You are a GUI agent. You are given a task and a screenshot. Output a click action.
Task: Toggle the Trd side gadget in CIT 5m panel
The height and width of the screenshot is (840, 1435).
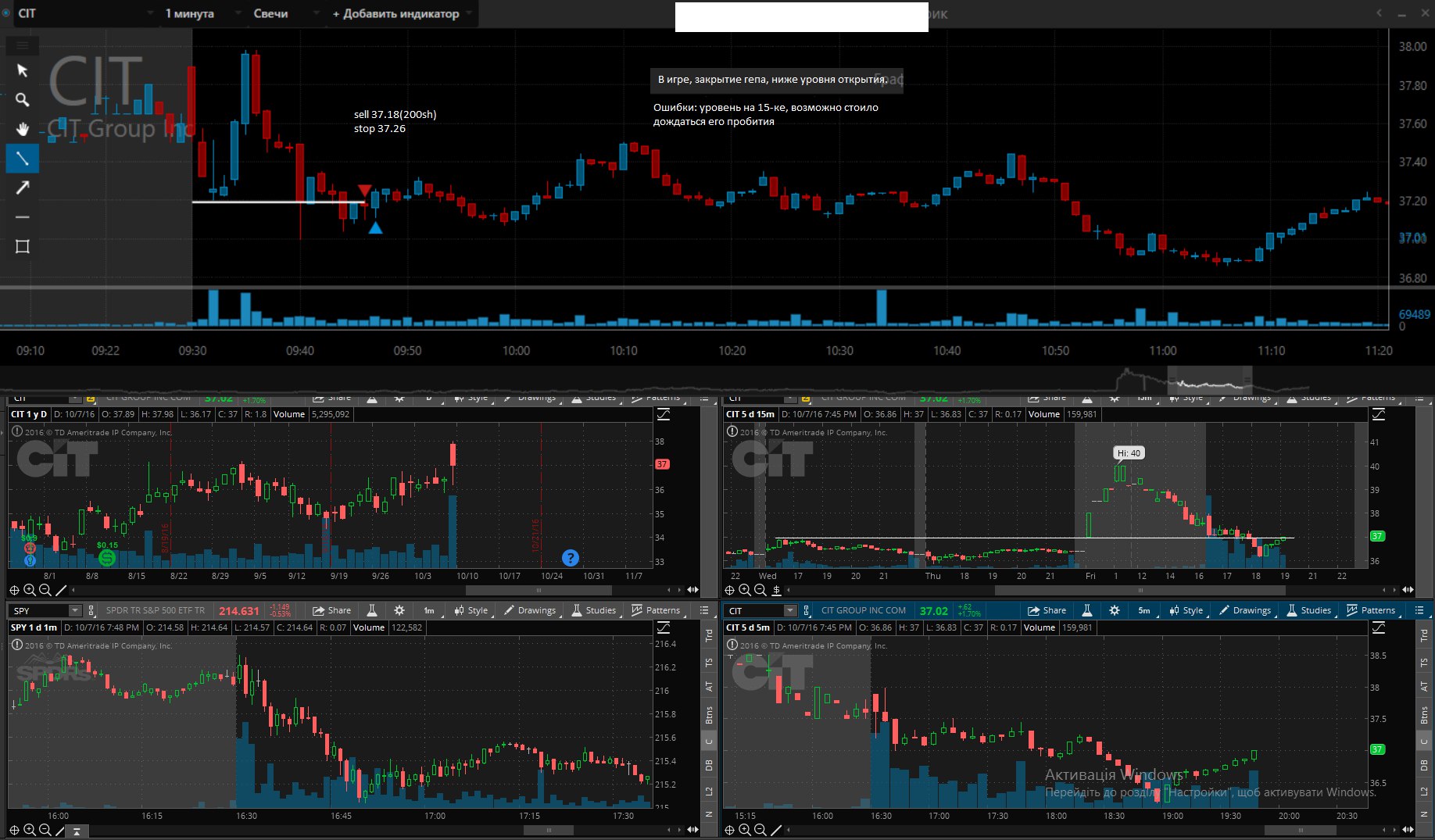click(x=1424, y=635)
